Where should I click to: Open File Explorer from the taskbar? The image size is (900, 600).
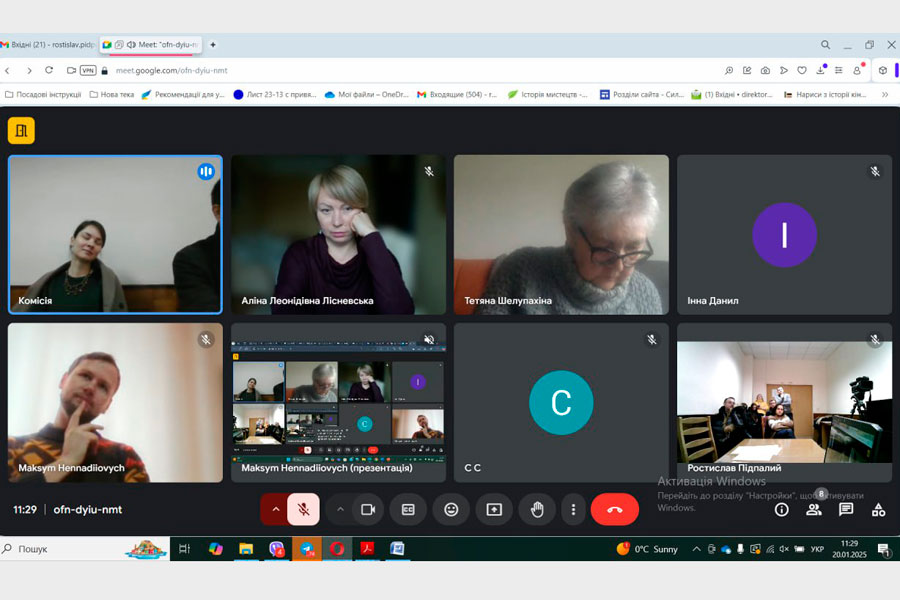click(x=246, y=549)
